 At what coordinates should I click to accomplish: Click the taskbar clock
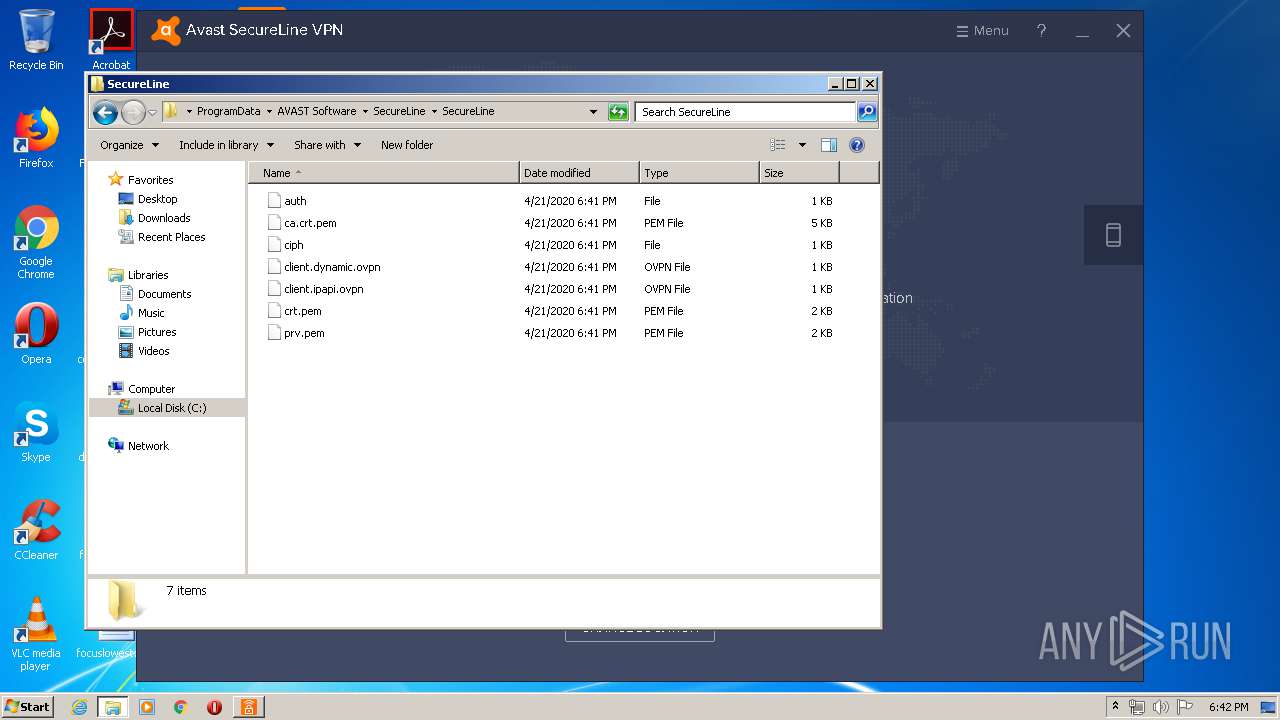click(x=1228, y=707)
